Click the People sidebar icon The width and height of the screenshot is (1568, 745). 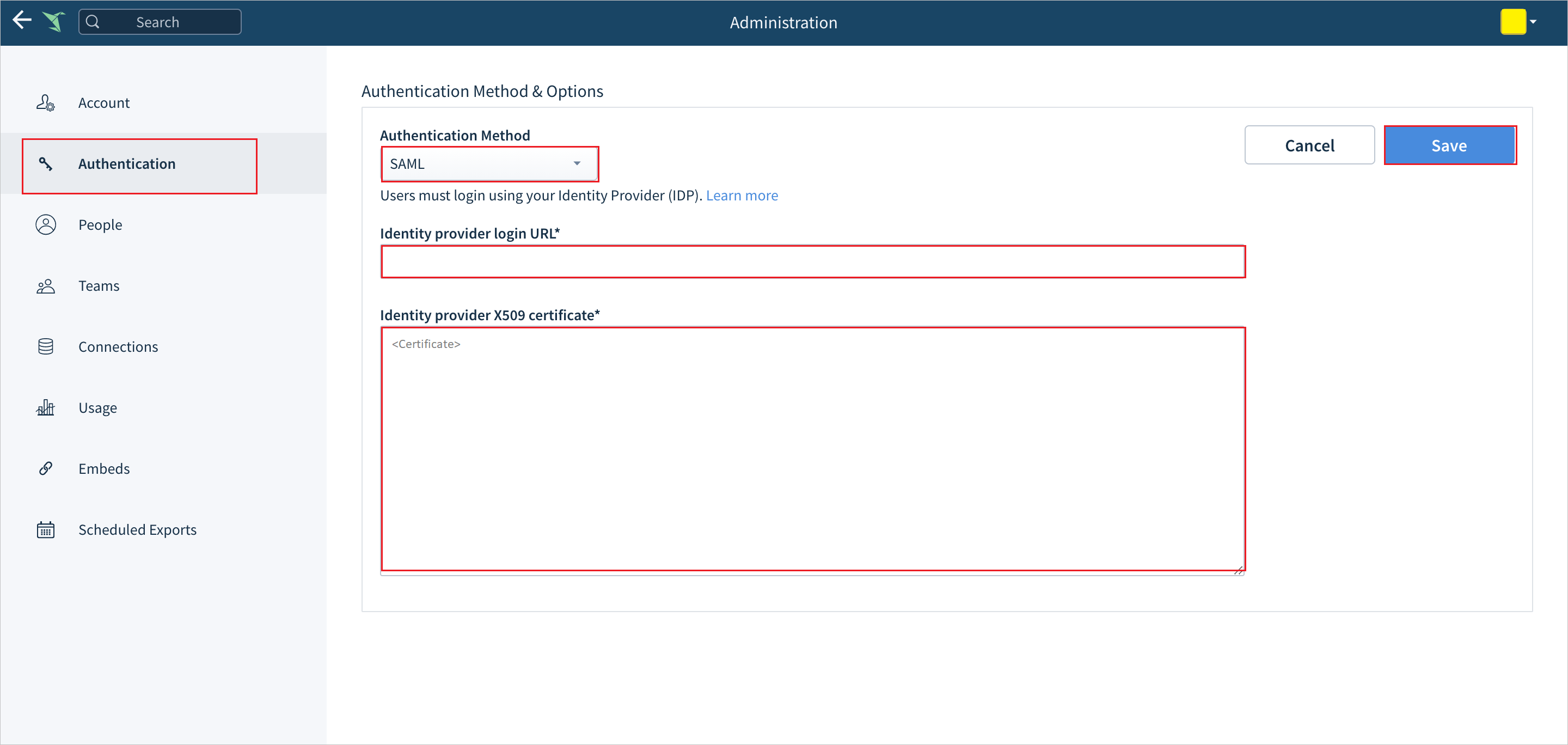click(x=46, y=224)
